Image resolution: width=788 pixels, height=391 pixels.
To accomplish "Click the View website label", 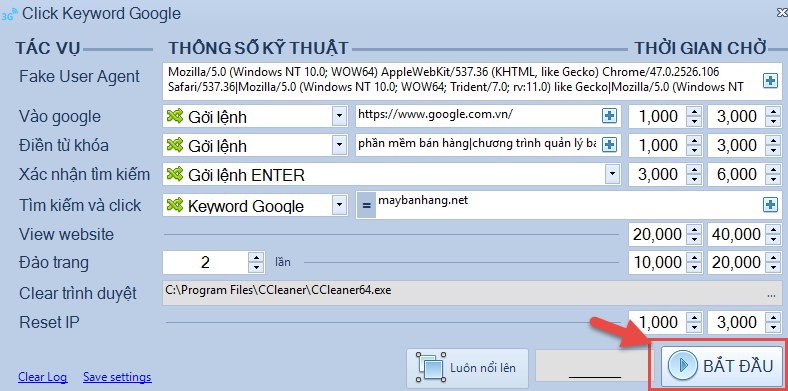I will click(66, 234).
